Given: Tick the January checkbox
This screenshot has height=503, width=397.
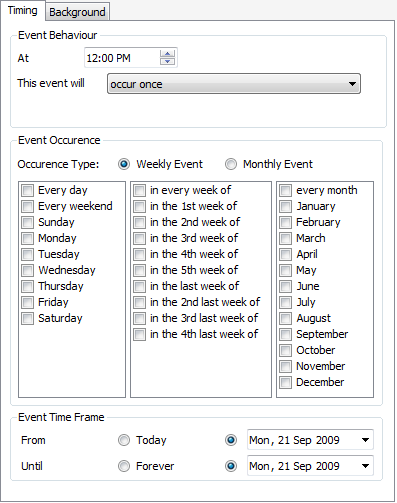Looking at the screenshot, I should (286, 207).
